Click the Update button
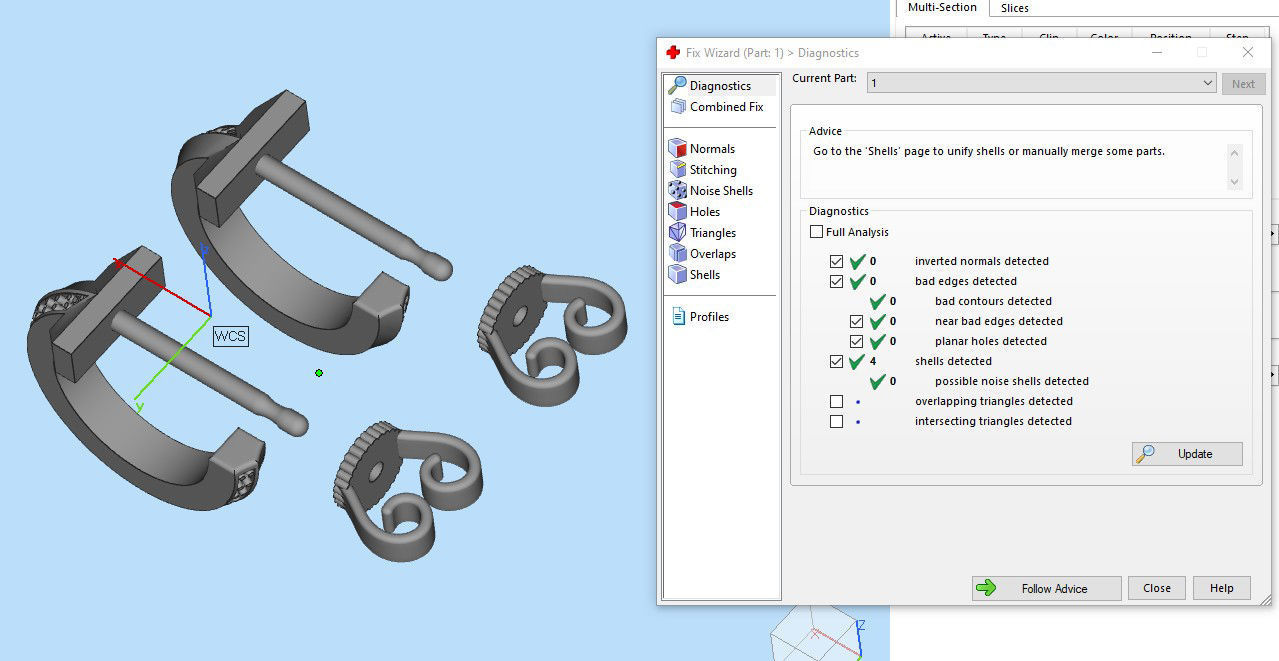The image size is (1279, 661). point(1187,454)
